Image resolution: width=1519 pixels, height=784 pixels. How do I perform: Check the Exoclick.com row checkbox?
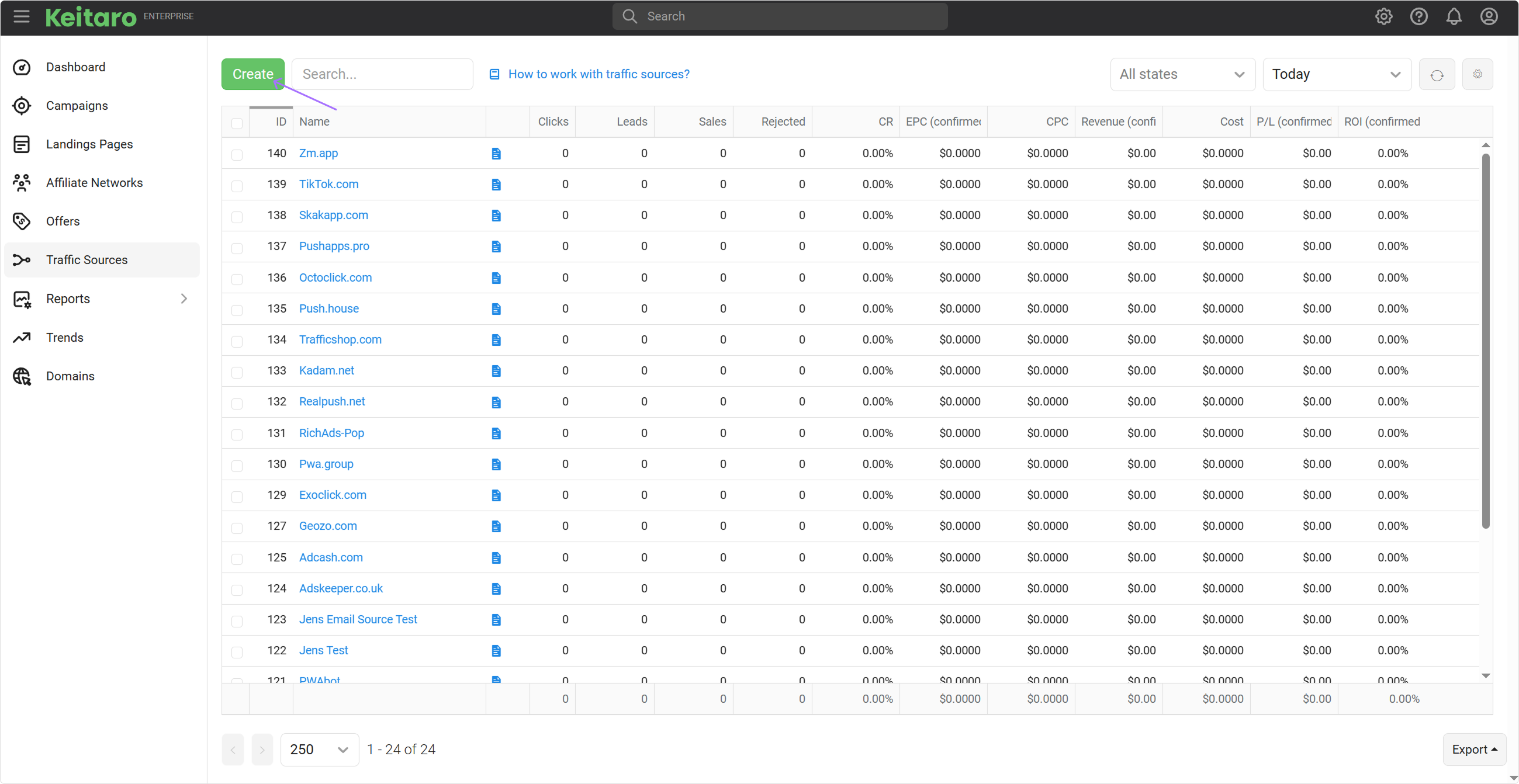[237, 497]
